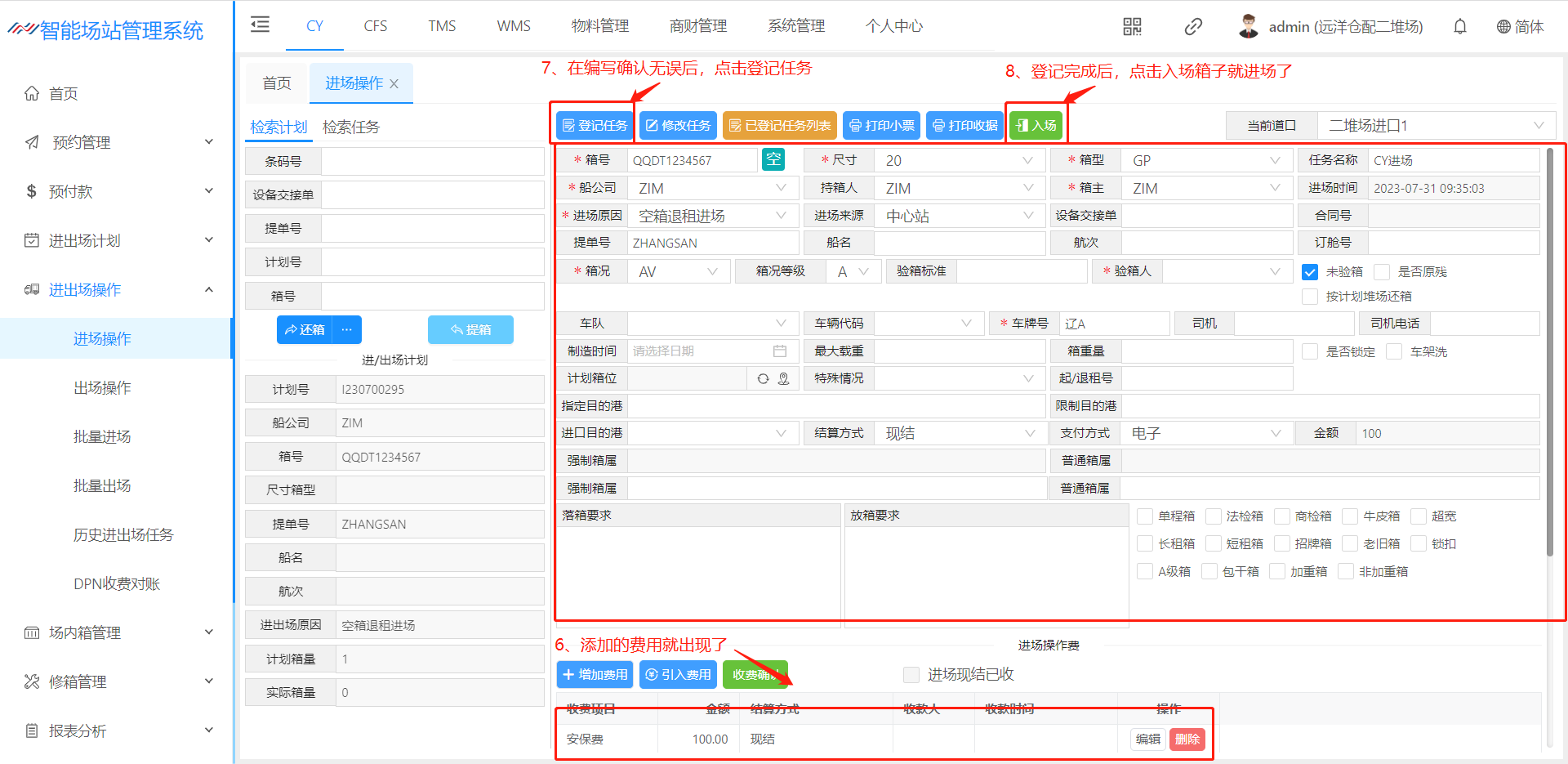
Task: Click the link chain icon in header
Action: coord(1192,27)
